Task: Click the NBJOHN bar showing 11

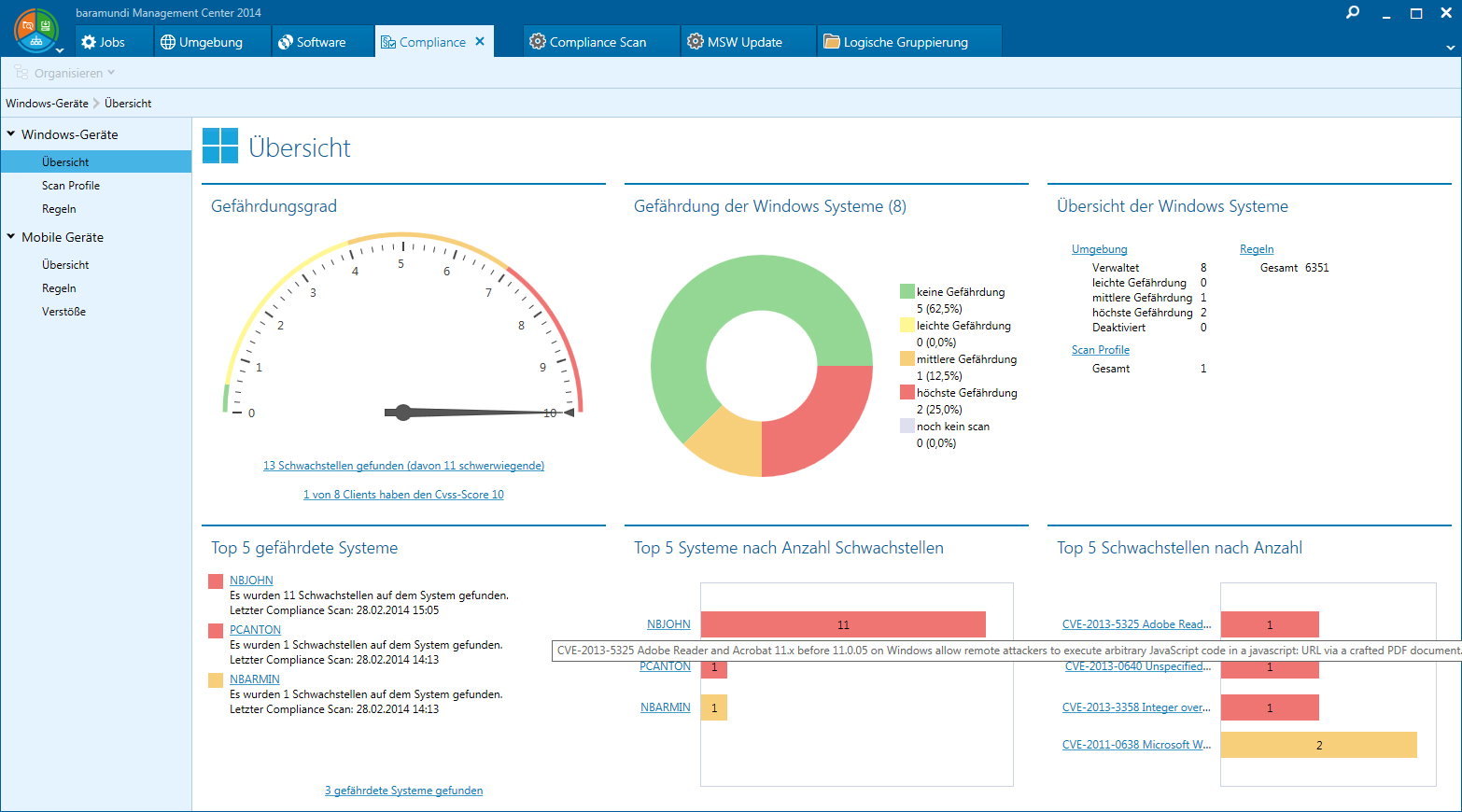Action: [x=843, y=624]
